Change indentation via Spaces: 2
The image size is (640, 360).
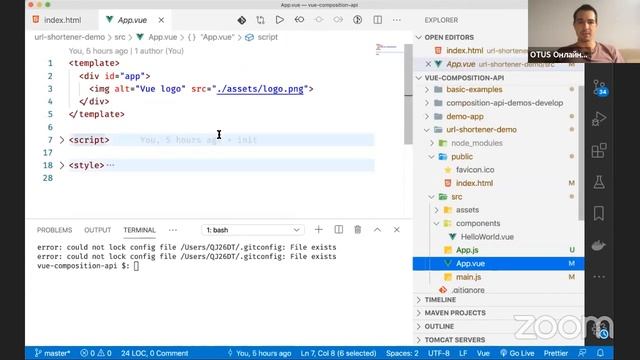click(x=402, y=353)
